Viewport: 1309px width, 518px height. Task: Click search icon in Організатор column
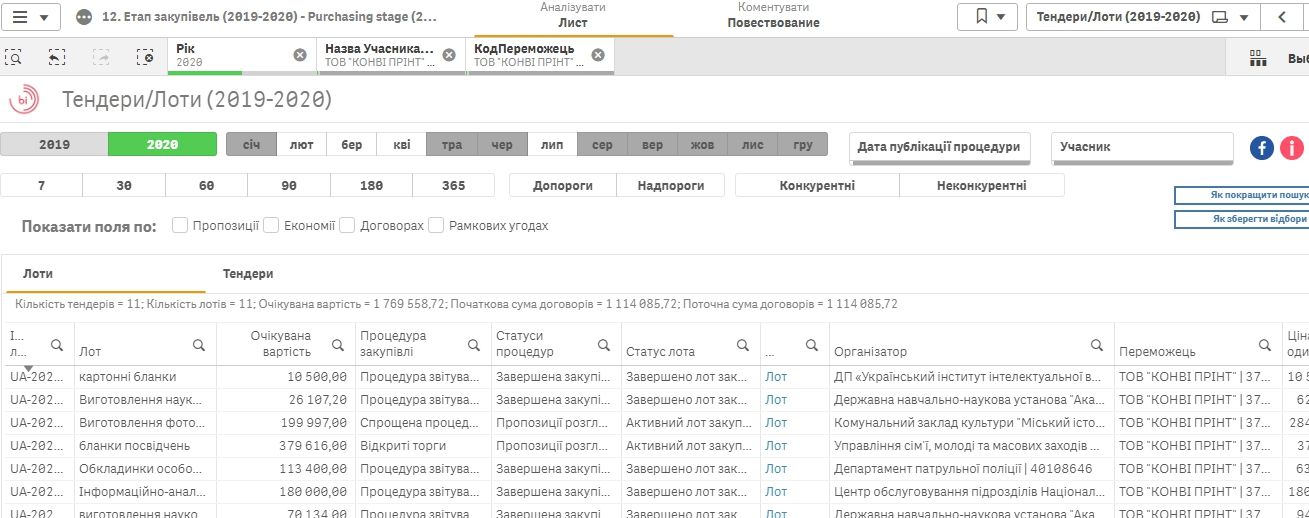1098,345
